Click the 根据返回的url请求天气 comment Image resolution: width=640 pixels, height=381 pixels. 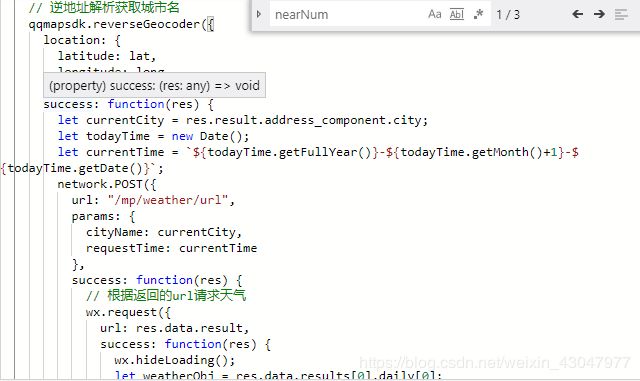[x=166, y=296]
